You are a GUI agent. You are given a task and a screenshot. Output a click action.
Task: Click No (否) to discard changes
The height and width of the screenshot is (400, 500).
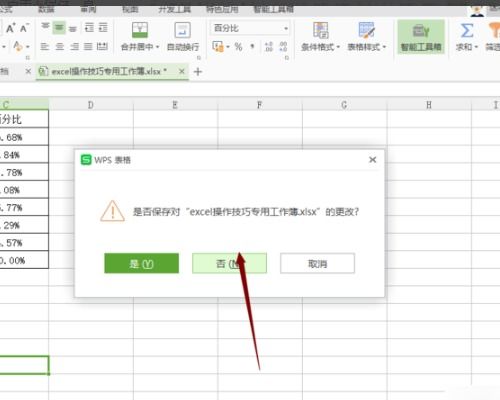[229, 263]
